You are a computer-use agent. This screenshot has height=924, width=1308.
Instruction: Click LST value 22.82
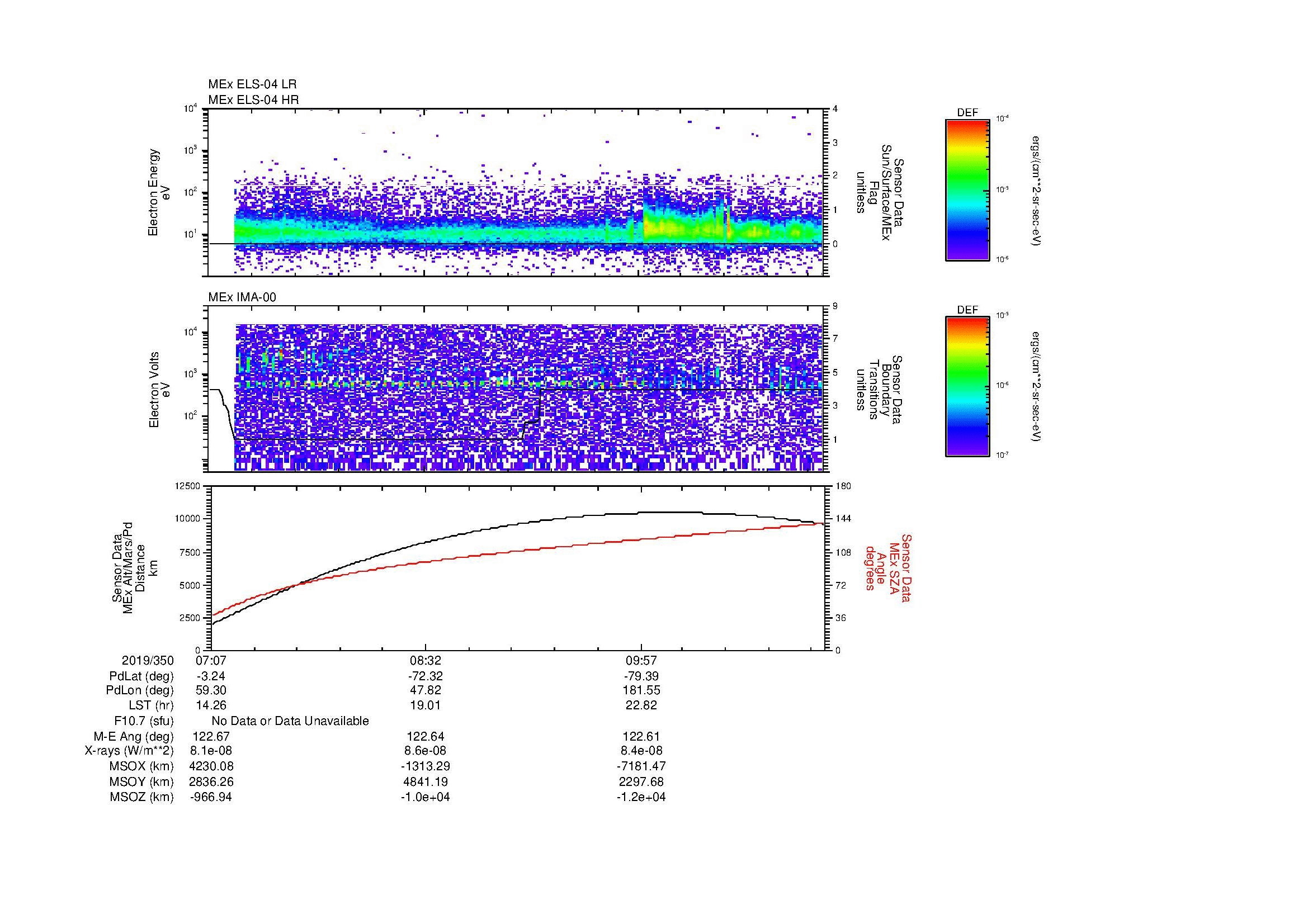point(641,705)
